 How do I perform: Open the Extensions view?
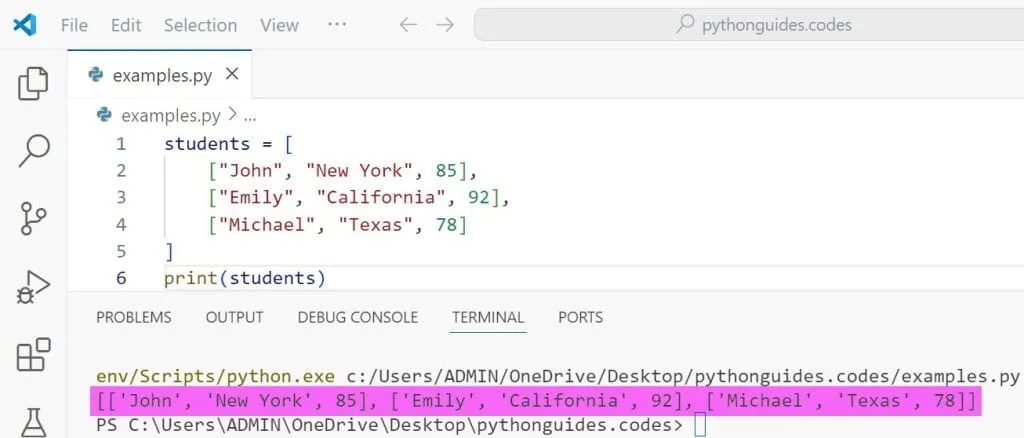tap(33, 354)
